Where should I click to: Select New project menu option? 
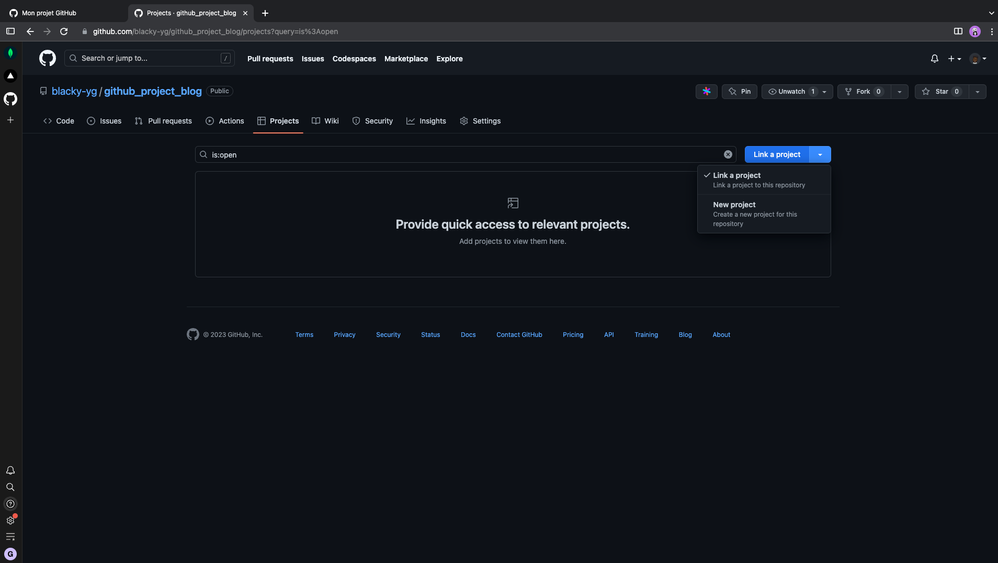764,214
